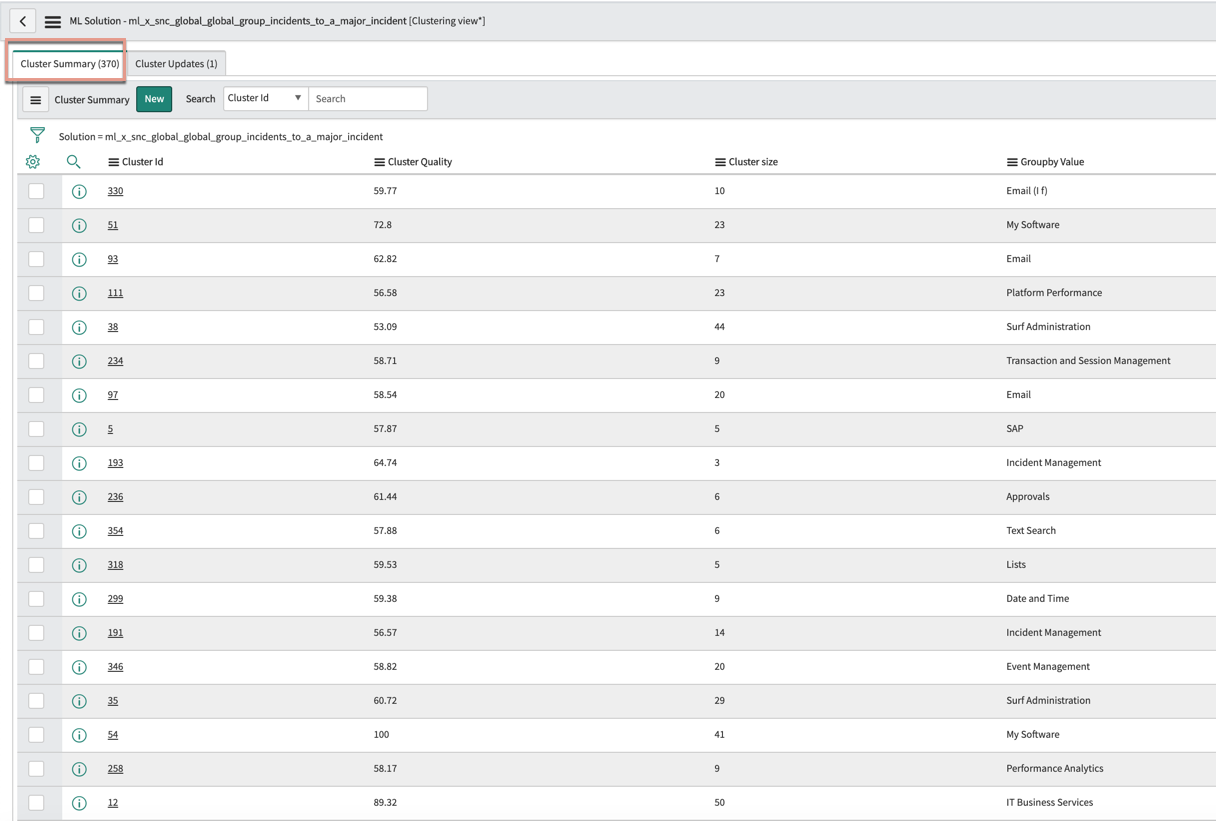
Task: Preview record info for cluster 97
Action: click(x=79, y=395)
